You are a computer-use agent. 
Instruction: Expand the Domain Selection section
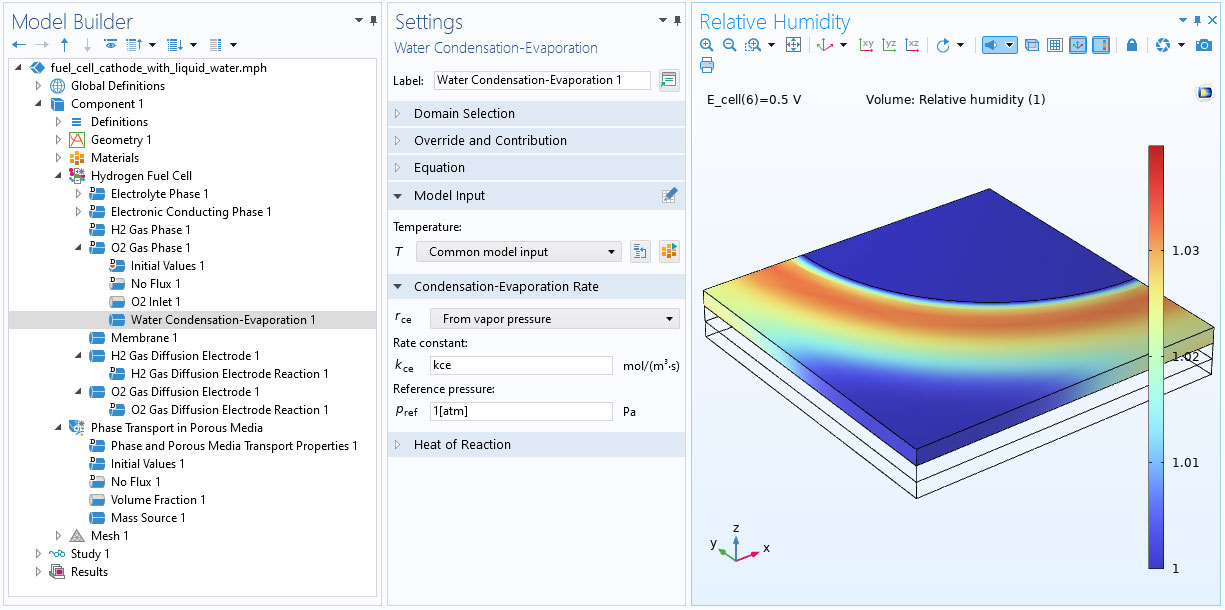click(x=464, y=114)
